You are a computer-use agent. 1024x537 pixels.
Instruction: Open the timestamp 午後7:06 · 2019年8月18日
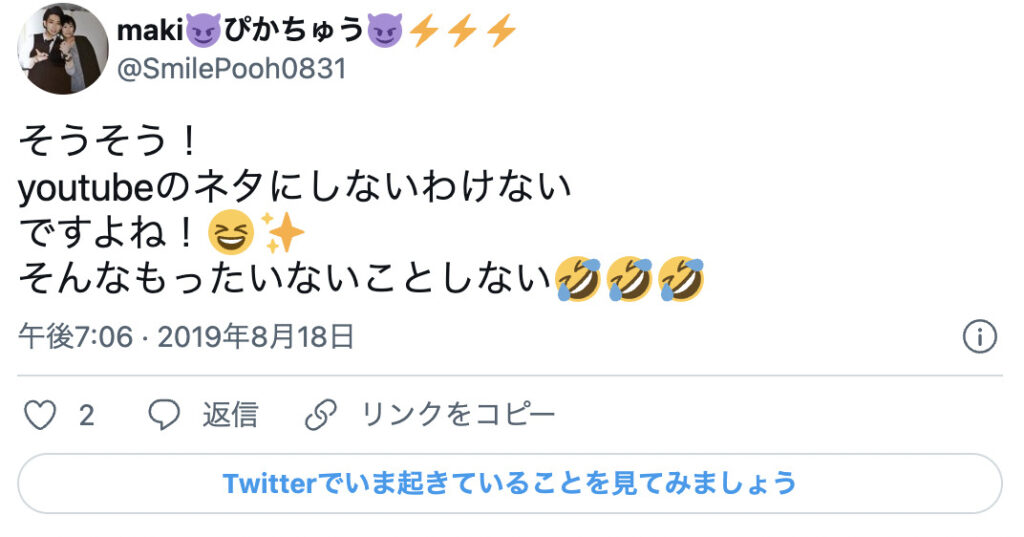[x=186, y=337]
